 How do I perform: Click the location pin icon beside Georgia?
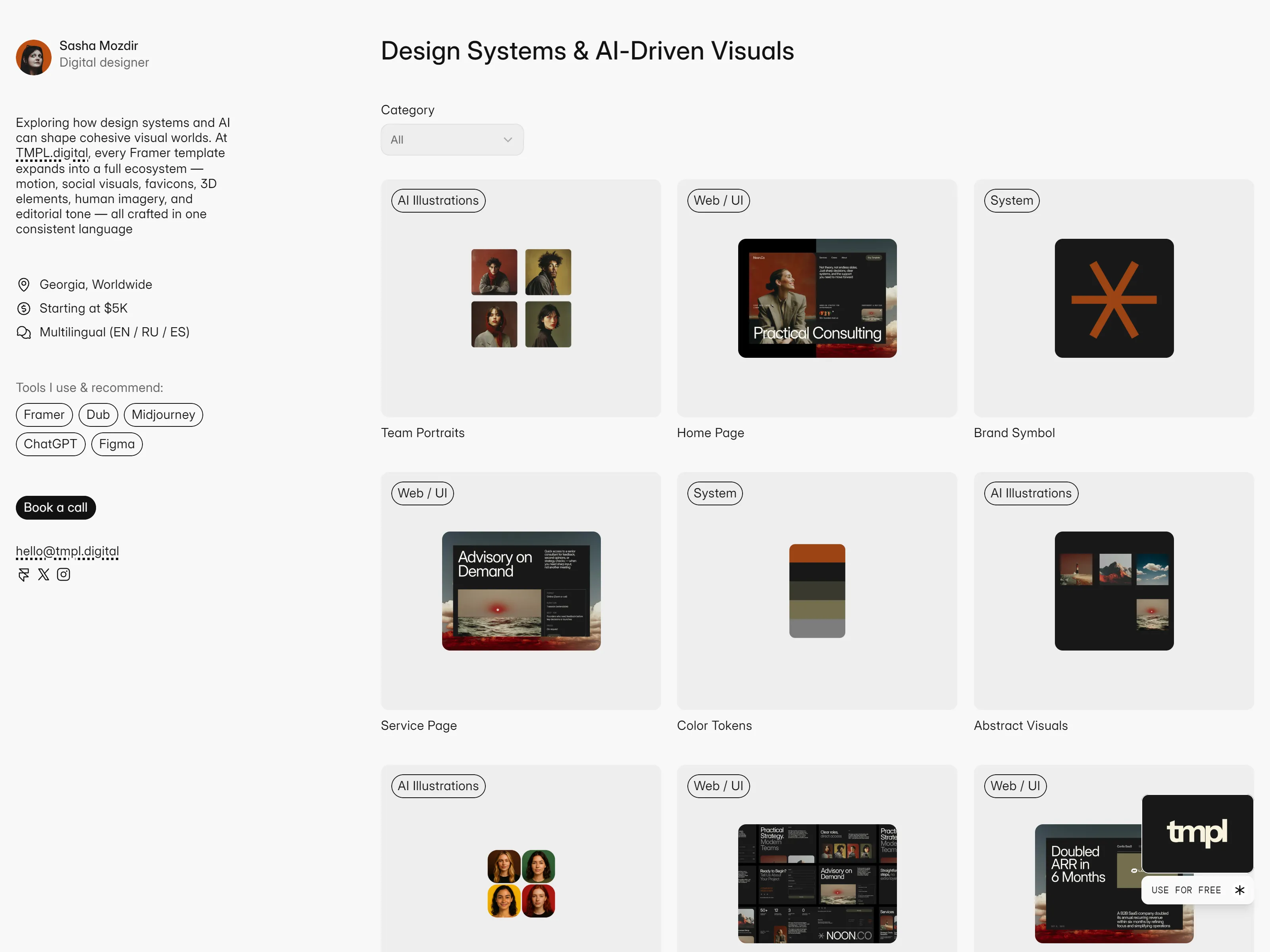click(23, 285)
